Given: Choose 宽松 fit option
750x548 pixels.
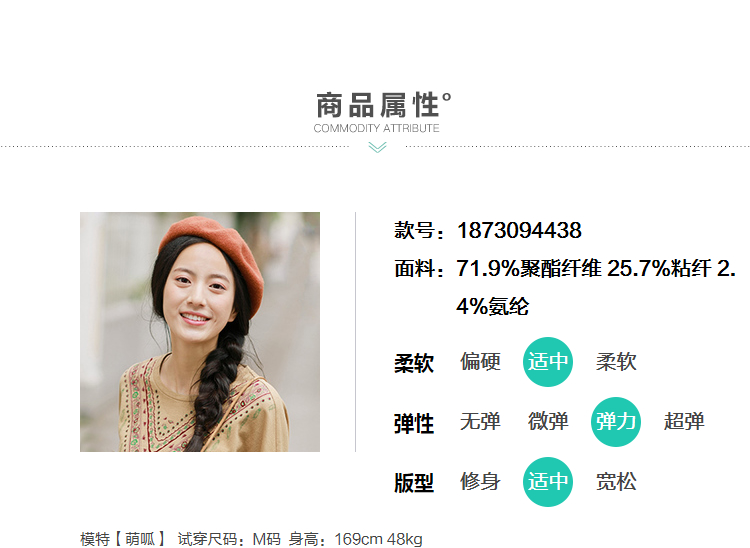Looking at the screenshot, I should pos(616,482).
